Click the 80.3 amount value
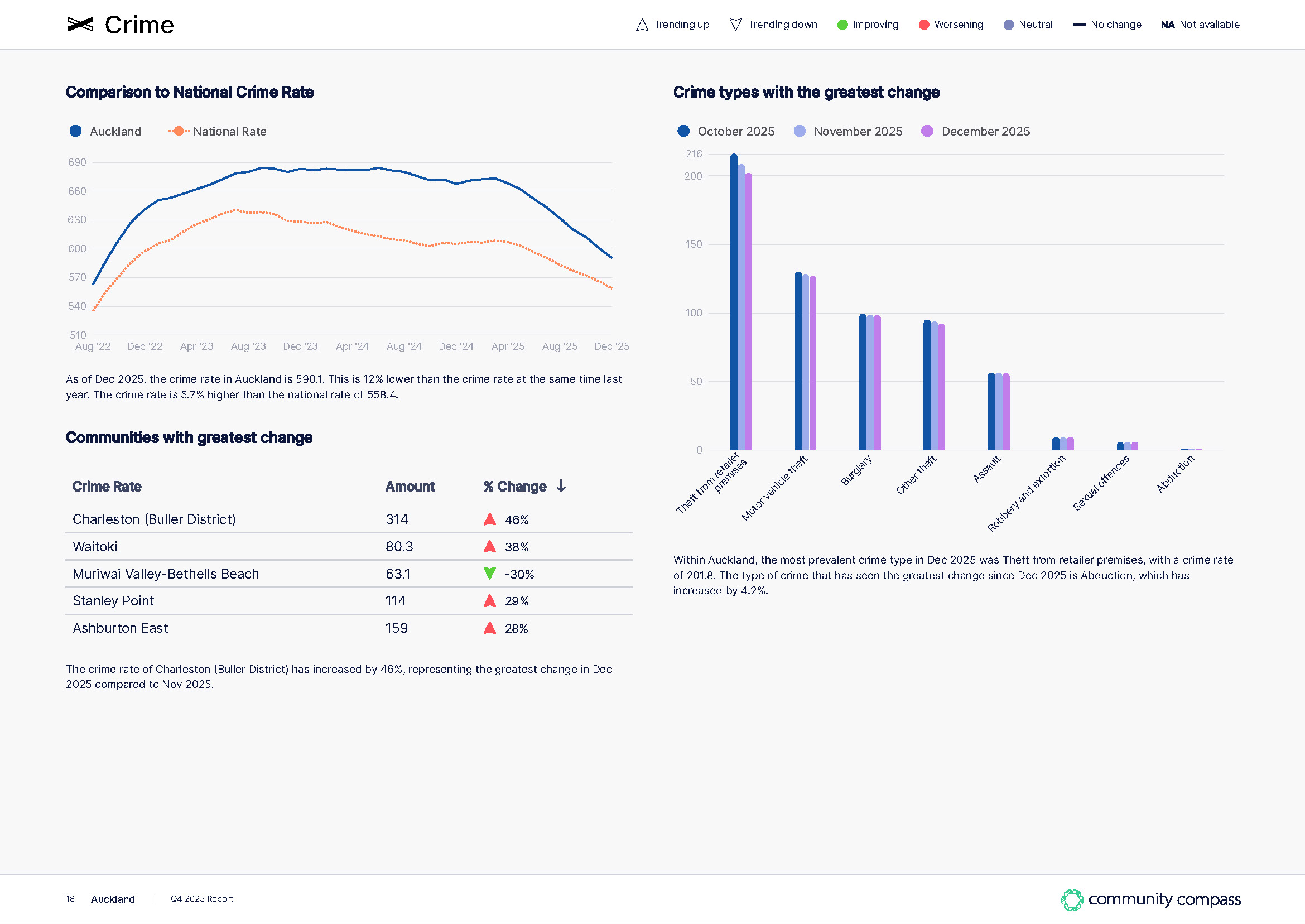Screen dimensions: 1305x924 click(399, 547)
